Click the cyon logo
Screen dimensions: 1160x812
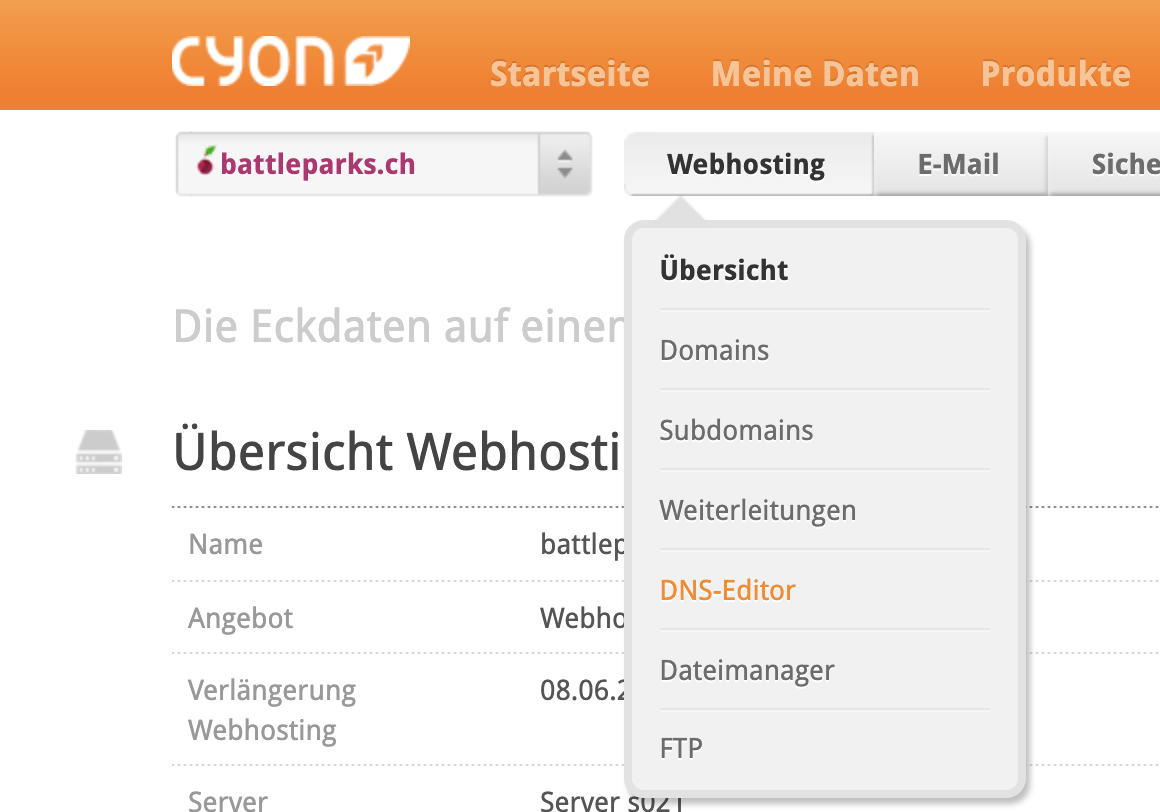point(290,61)
